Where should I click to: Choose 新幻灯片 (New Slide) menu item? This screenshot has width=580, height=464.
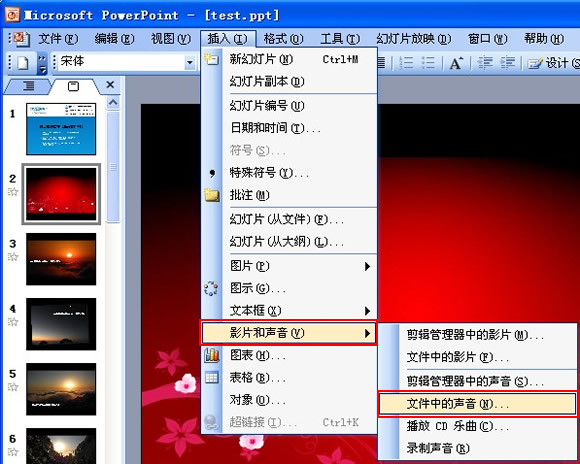(x=289, y=59)
